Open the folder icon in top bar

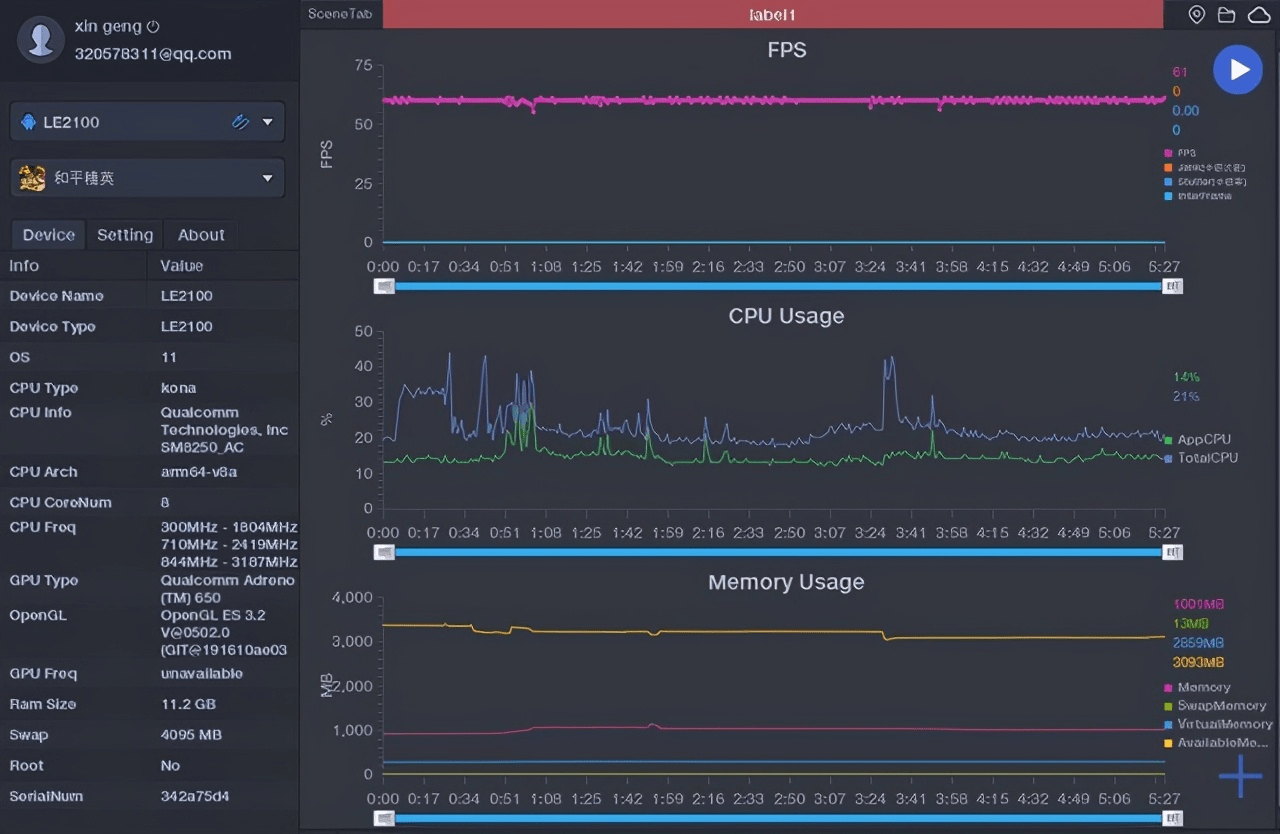coord(1226,14)
